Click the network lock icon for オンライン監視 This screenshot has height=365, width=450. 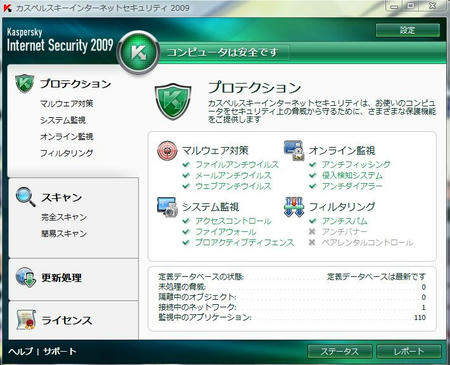click(294, 150)
